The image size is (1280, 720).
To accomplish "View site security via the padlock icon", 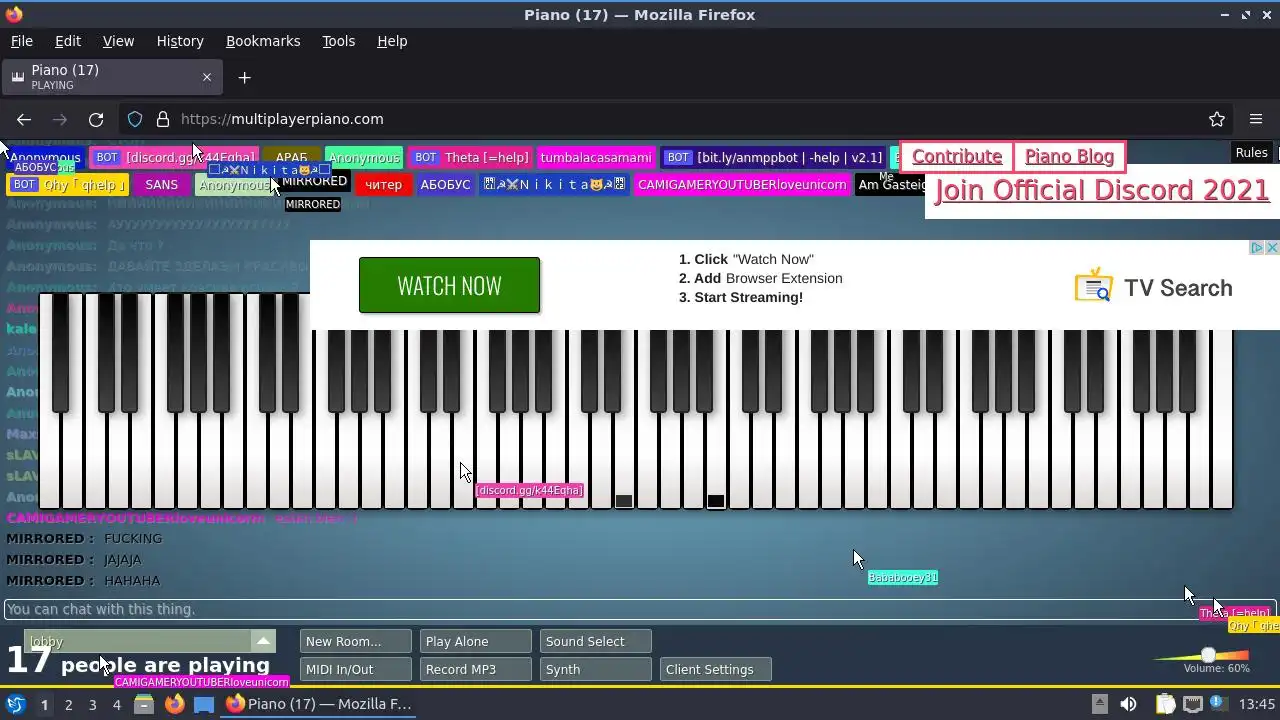I will pyautogui.click(x=163, y=119).
